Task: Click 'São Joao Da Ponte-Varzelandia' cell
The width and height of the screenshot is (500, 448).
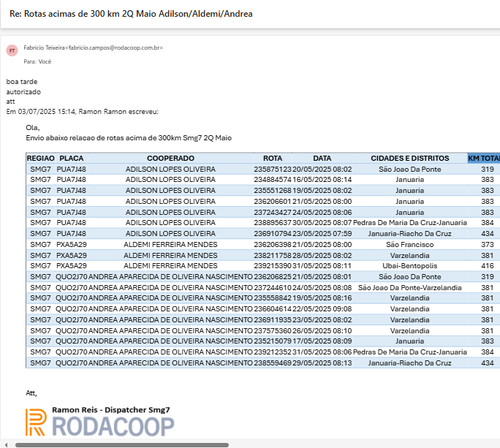Action: tap(410, 288)
